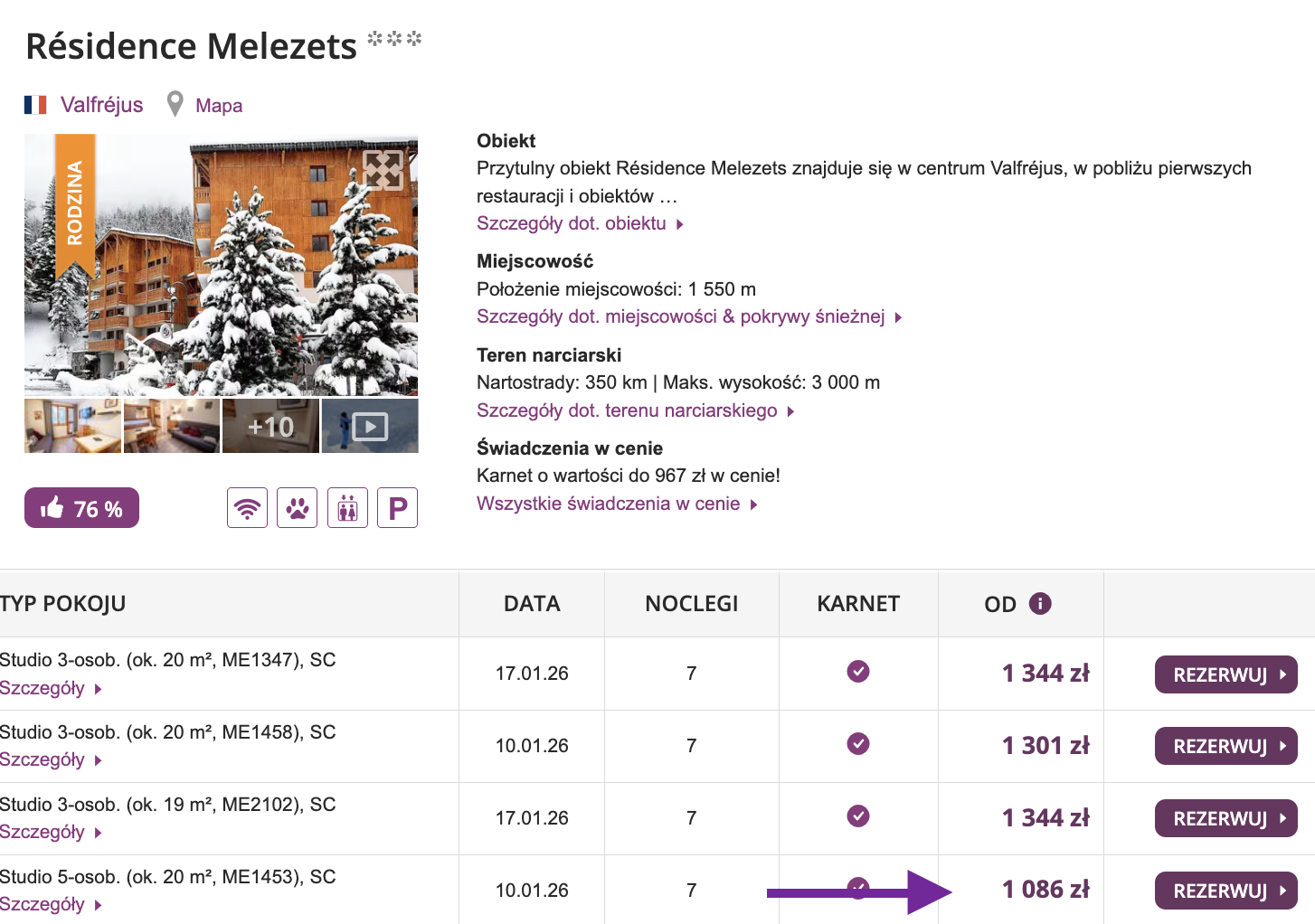Viewport: 1315px width, 924px height.
Task: Click the karnet checkmark in the ME1458 row
Action: tap(857, 744)
